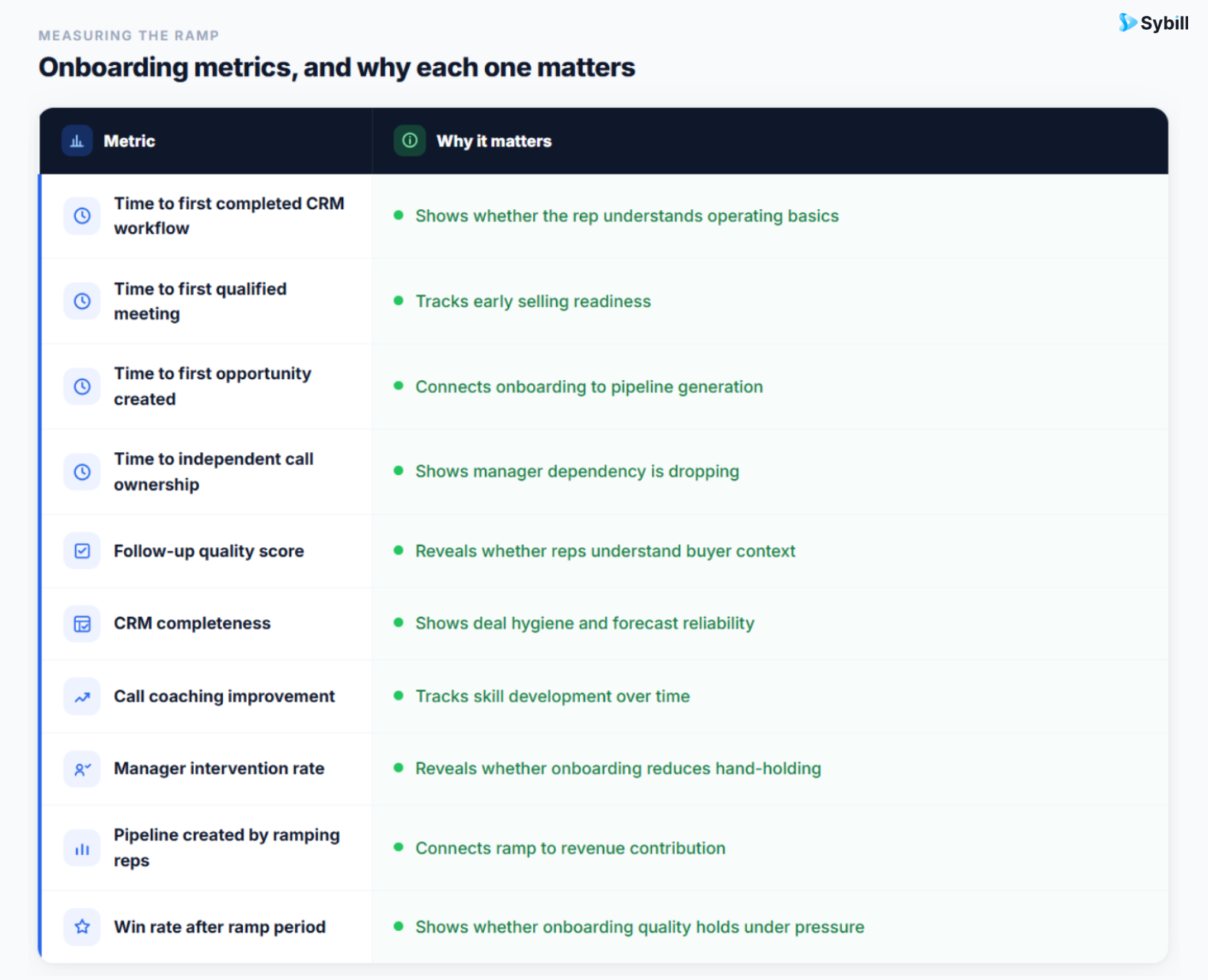Click 'Connects ramp to revenue contribution' text
The height and width of the screenshot is (980, 1208).
tap(571, 848)
